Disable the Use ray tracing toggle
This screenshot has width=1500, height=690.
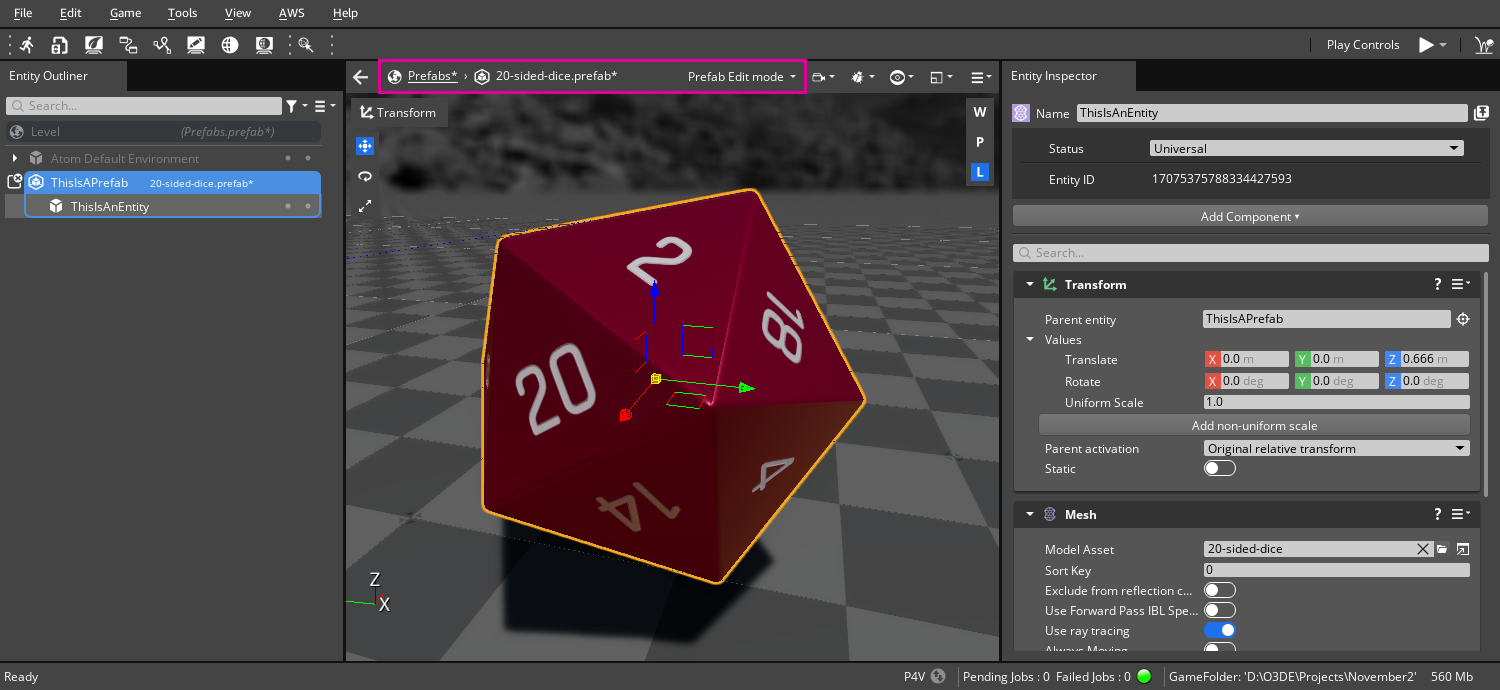point(1220,630)
